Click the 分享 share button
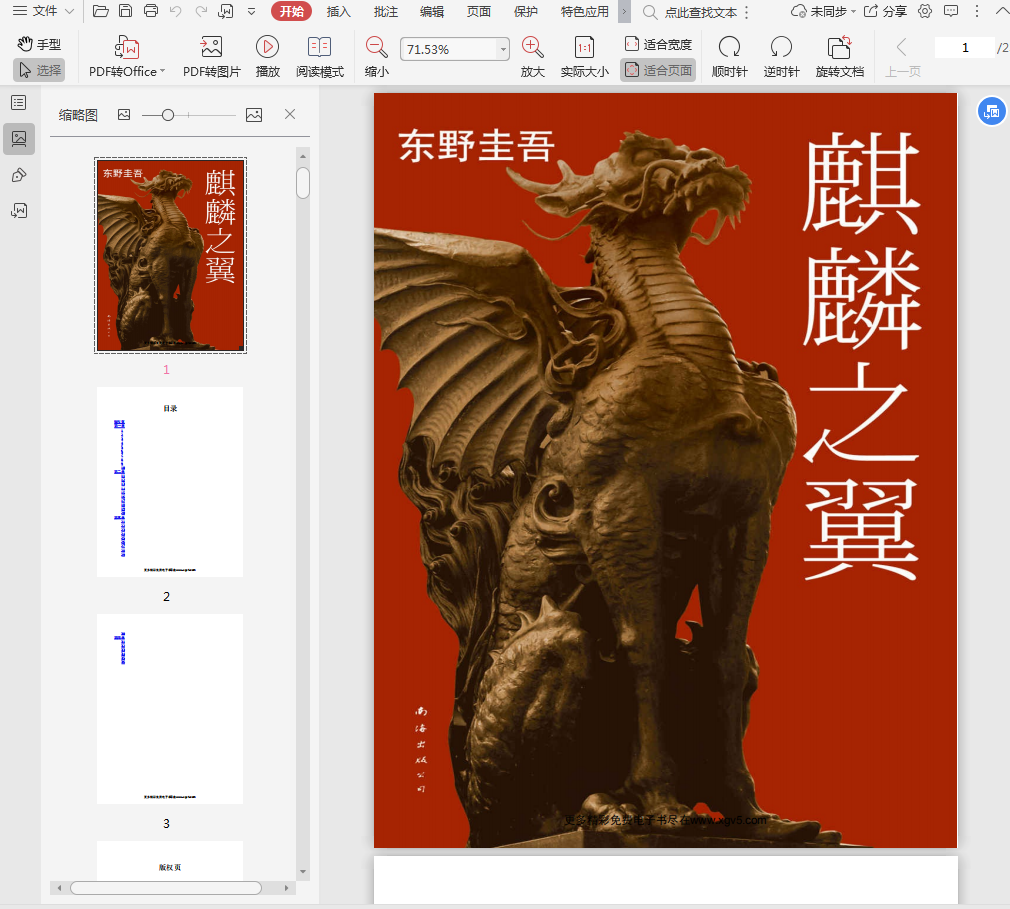1010x909 pixels. [x=885, y=11]
